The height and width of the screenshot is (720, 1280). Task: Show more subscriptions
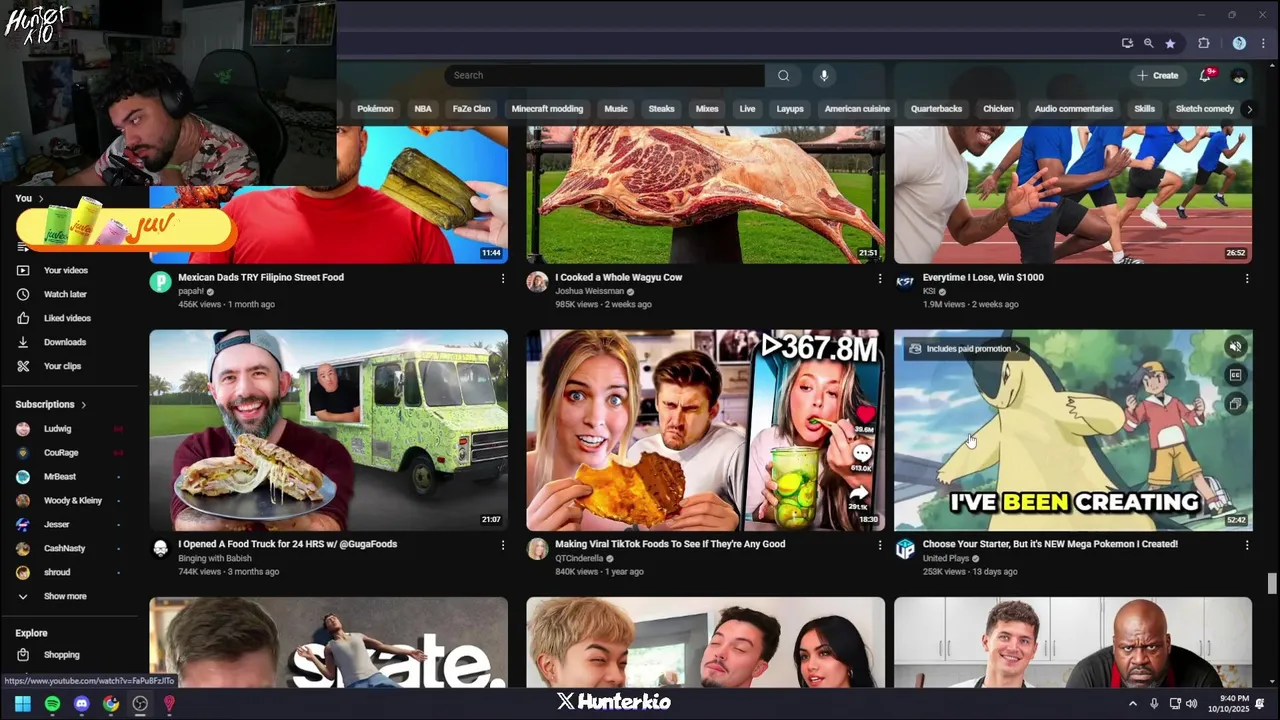click(65, 597)
